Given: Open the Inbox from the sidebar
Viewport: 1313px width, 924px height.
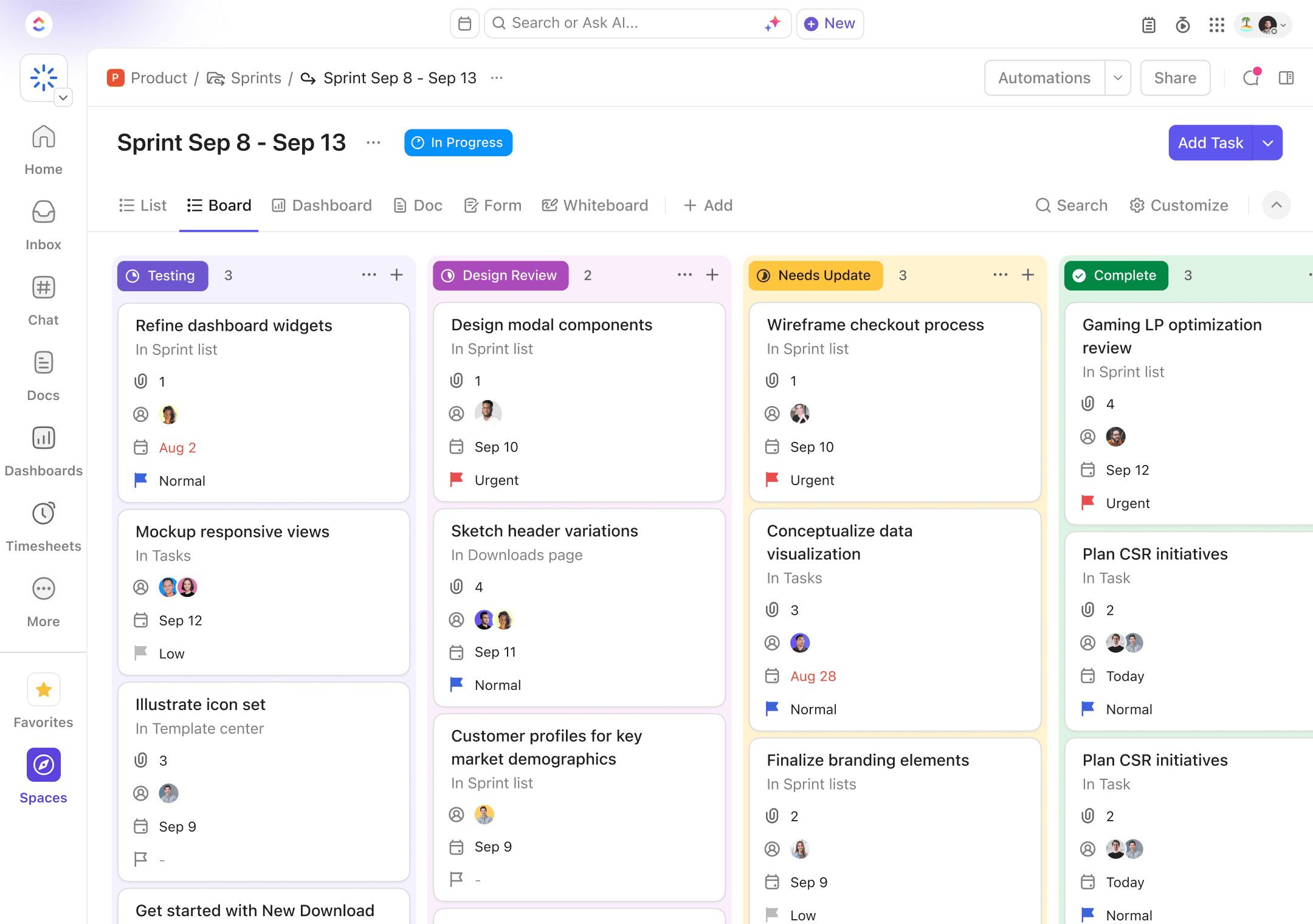Looking at the screenshot, I should [43, 213].
